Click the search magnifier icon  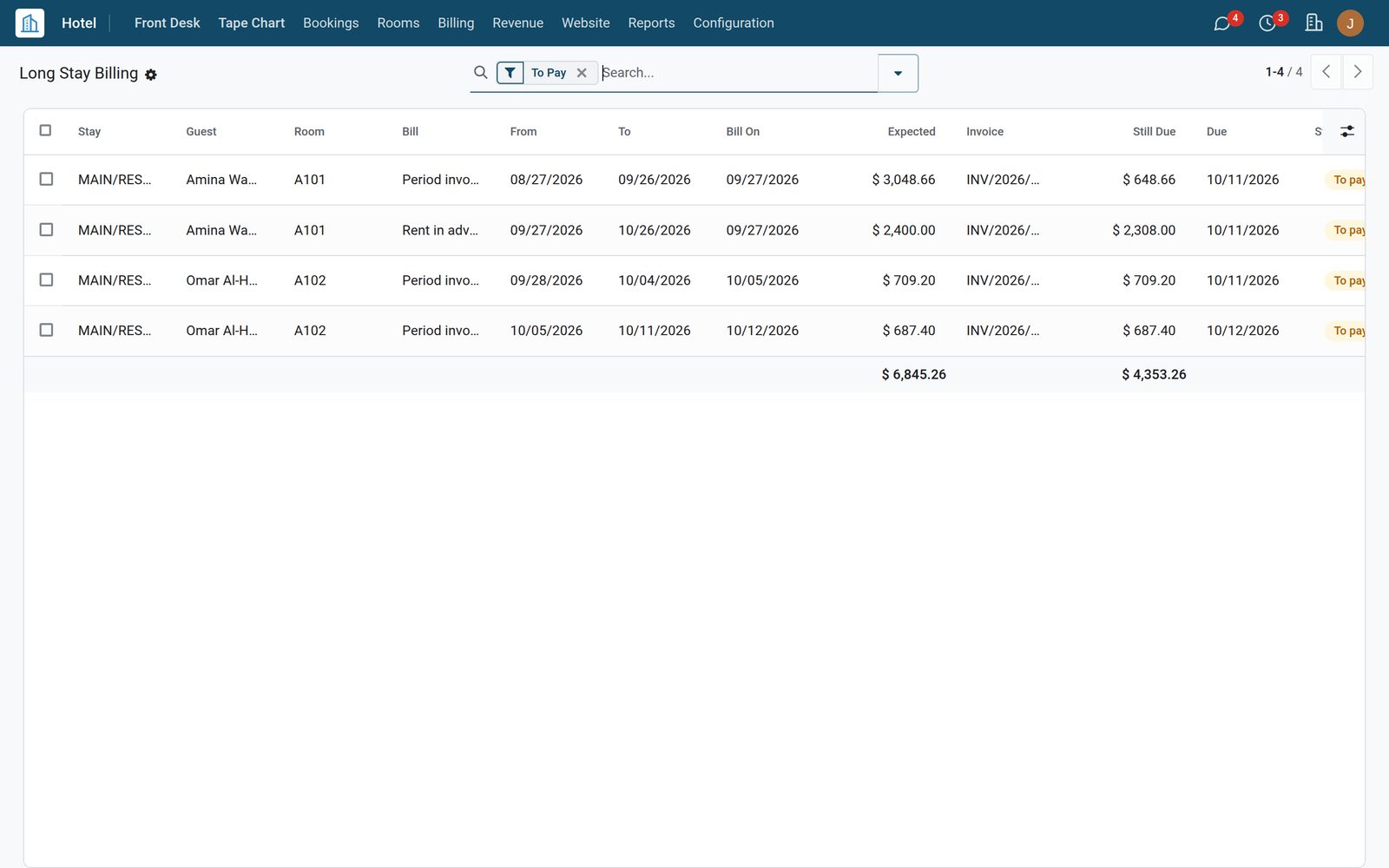pyautogui.click(x=480, y=73)
